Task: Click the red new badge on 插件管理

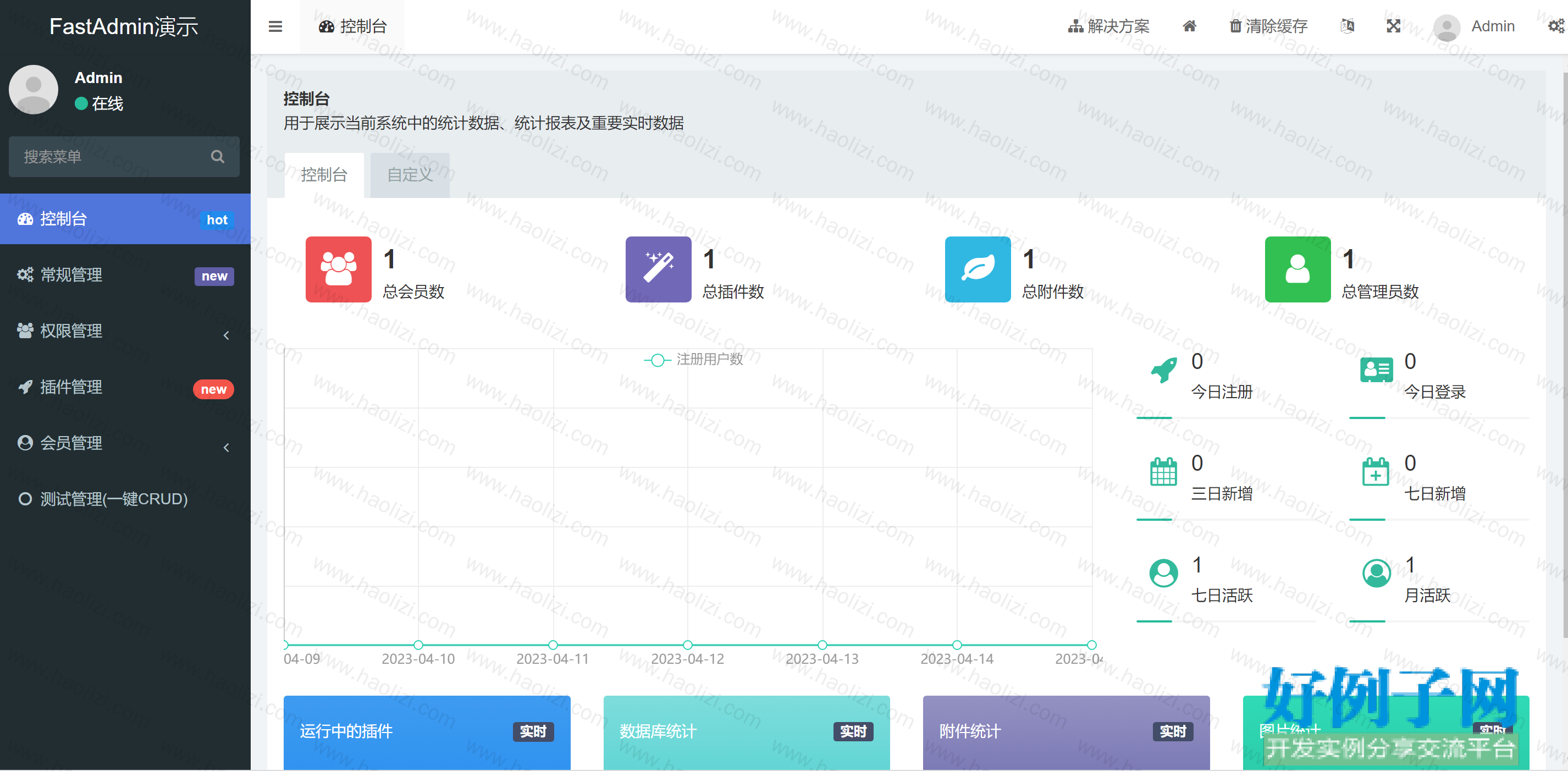Action: [214, 389]
